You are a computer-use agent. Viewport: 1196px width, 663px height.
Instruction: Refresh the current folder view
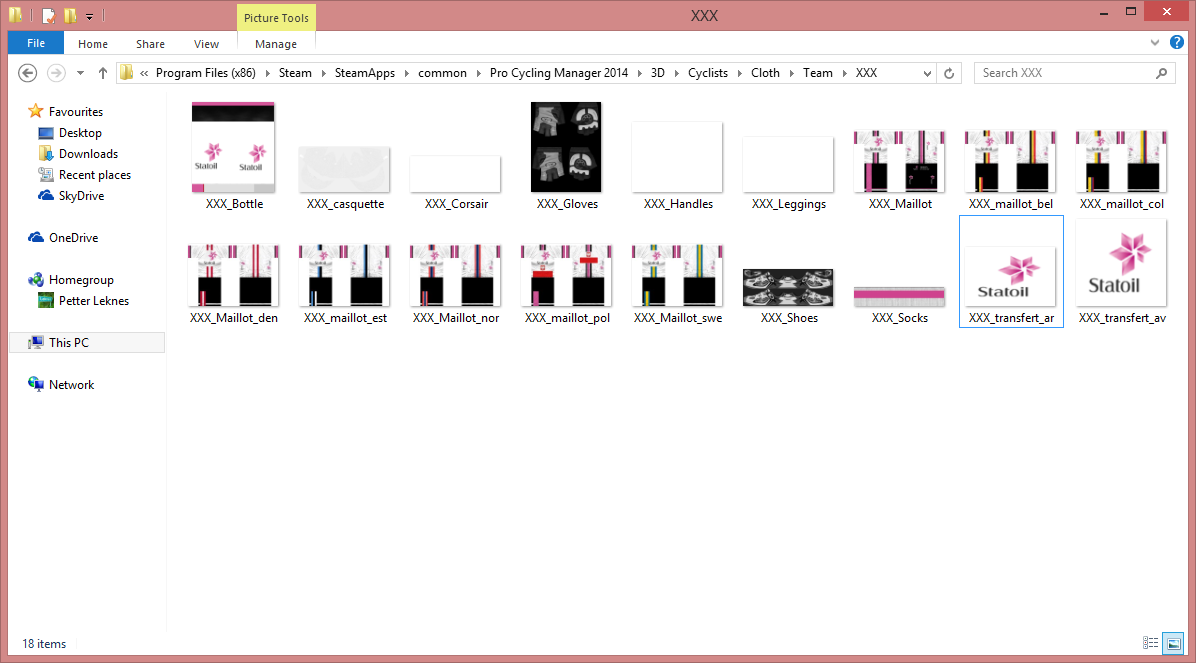click(x=949, y=73)
